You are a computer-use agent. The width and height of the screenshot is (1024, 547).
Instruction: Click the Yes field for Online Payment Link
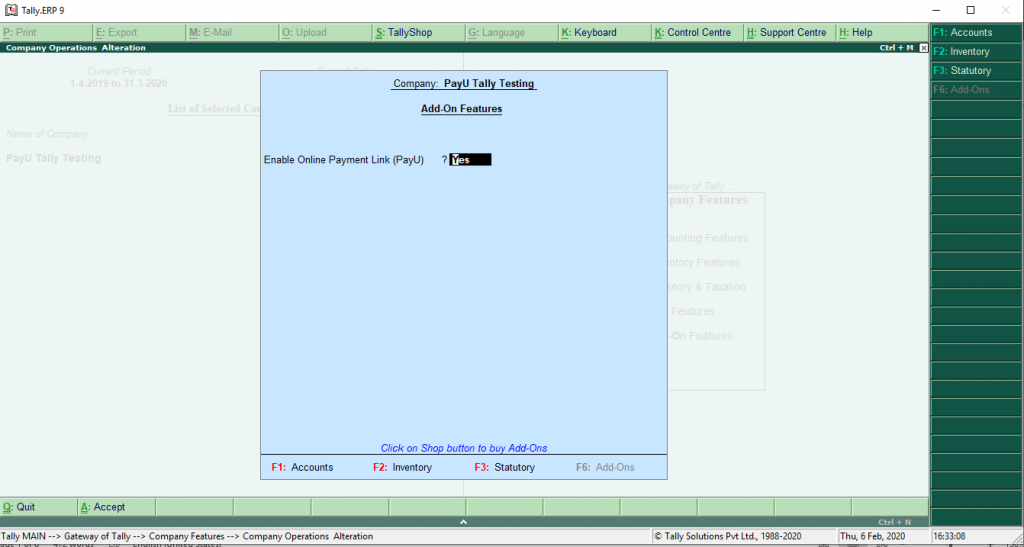pos(470,160)
